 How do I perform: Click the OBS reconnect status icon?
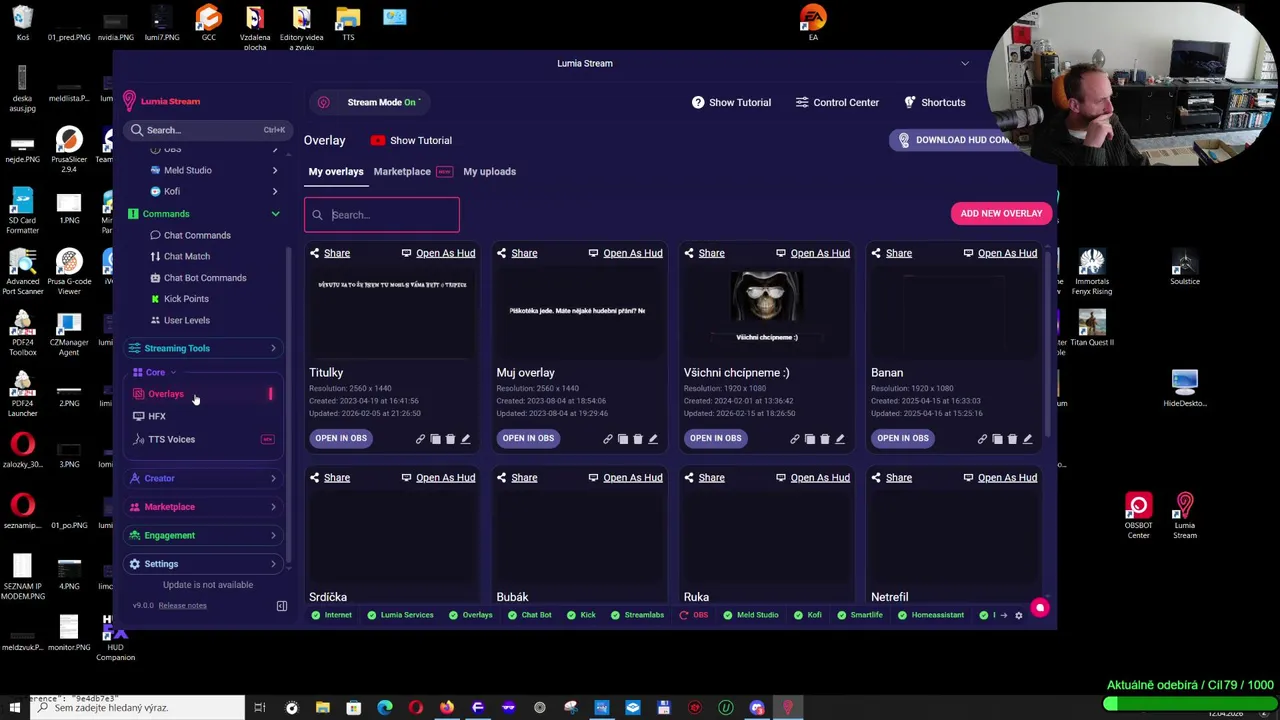pos(684,615)
